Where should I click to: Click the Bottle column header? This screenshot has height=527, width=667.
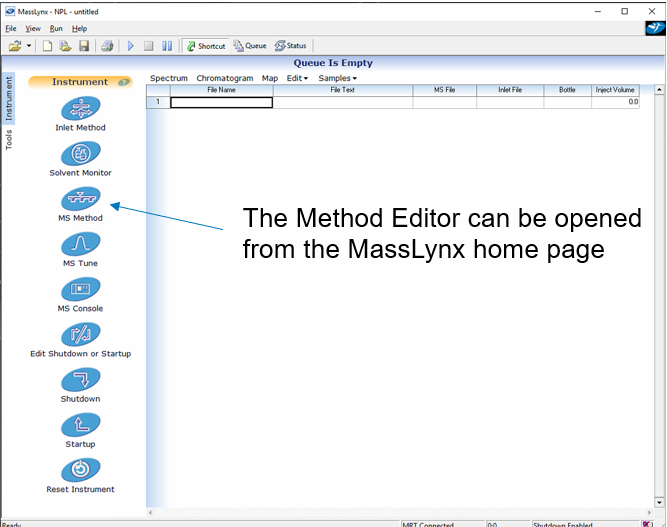(x=567, y=90)
